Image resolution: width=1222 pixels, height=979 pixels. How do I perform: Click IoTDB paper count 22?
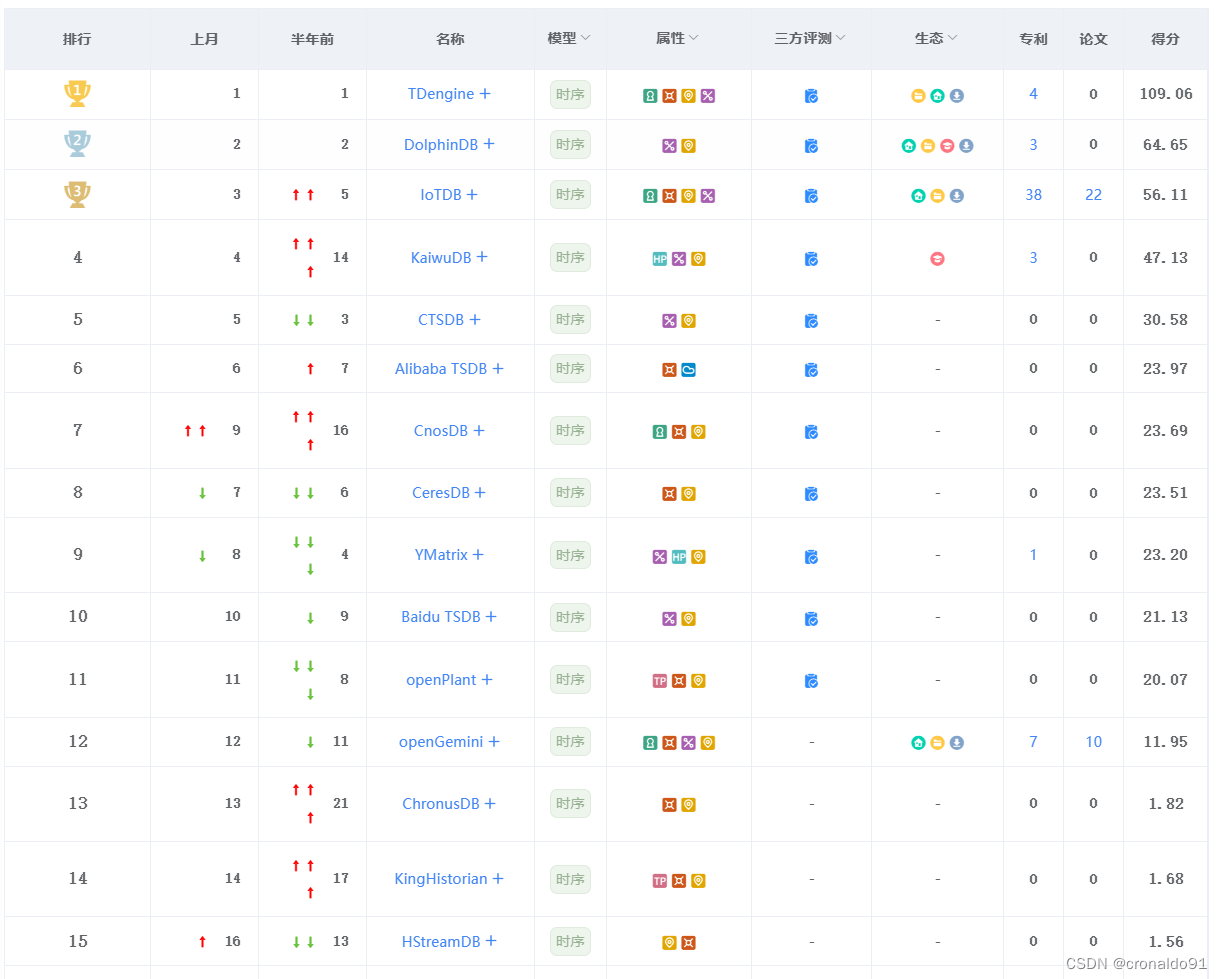[1094, 195]
